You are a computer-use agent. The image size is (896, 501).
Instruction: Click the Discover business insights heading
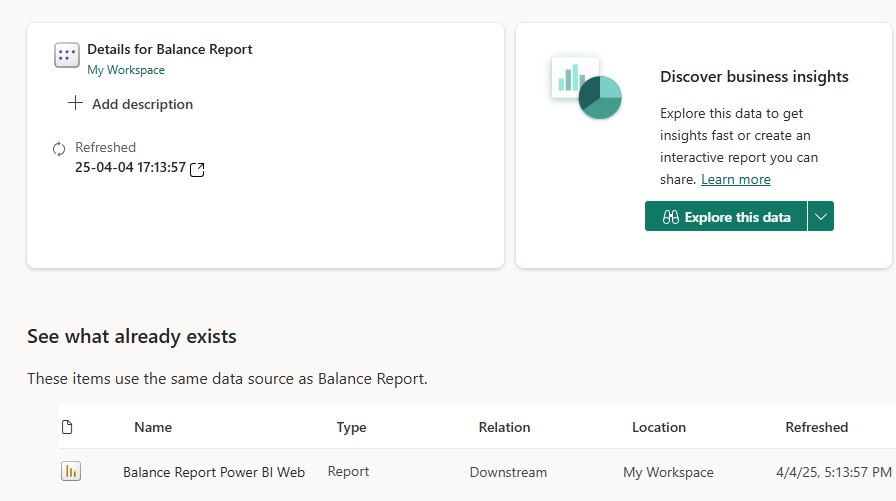(754, 77)
